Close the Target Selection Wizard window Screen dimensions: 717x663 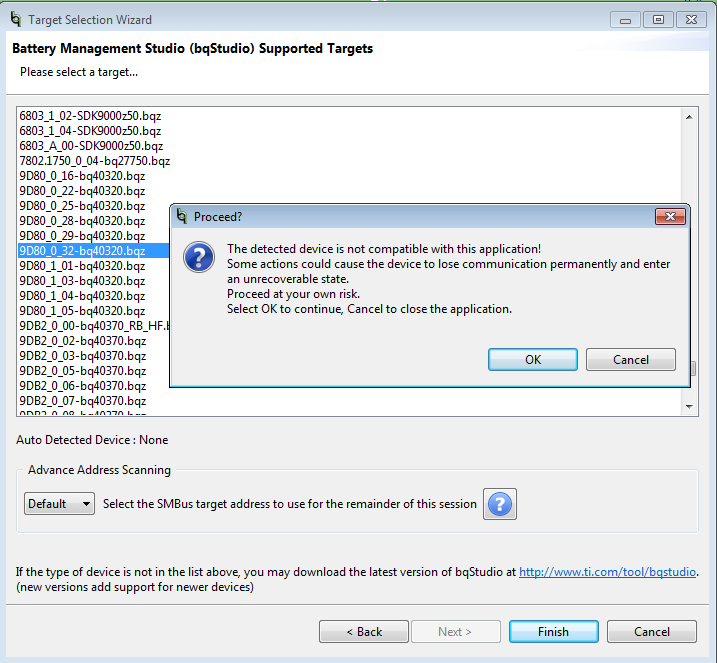click(691, 20)
